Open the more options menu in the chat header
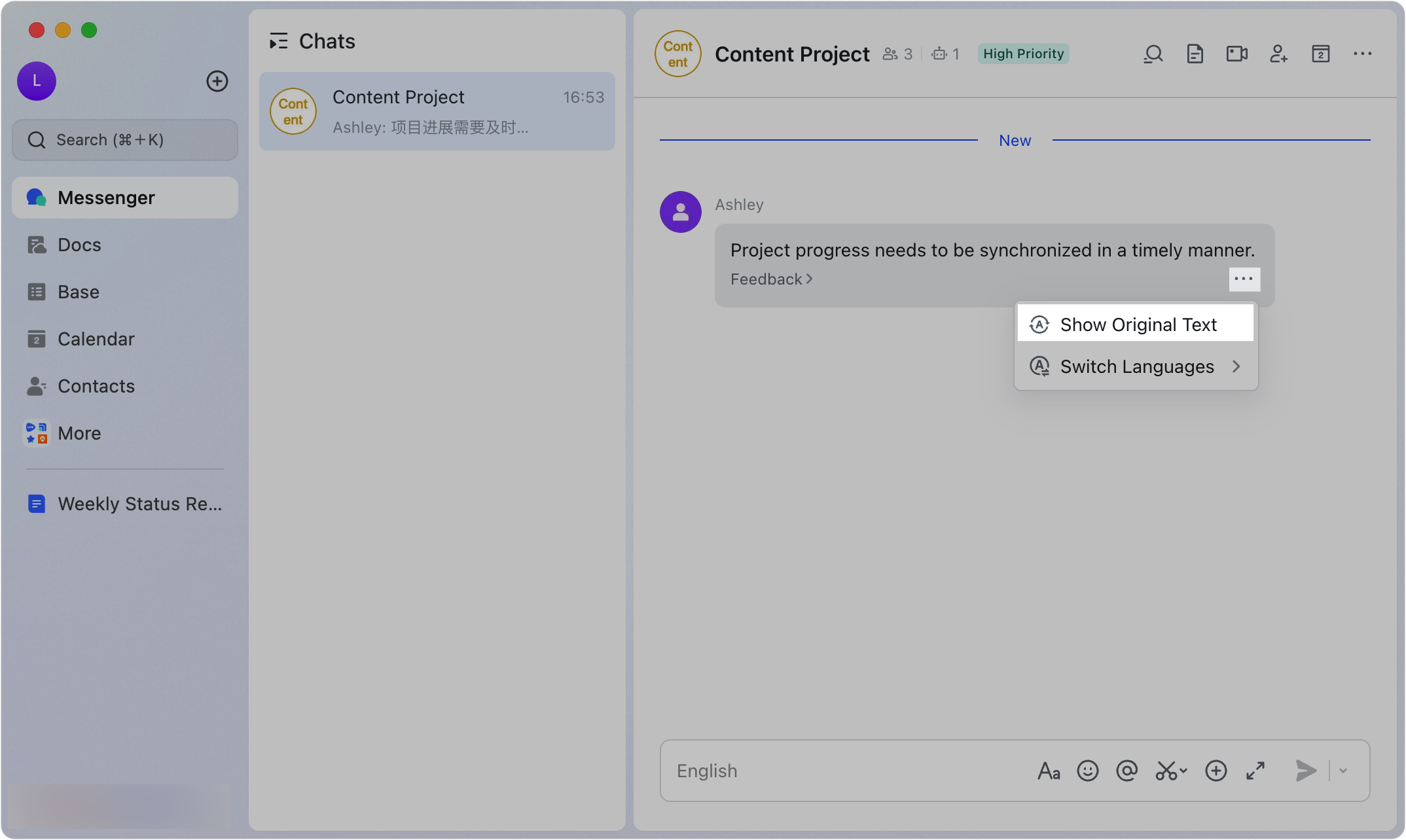Viewport: 1406px width, 840px height. tap(1362, 54)
